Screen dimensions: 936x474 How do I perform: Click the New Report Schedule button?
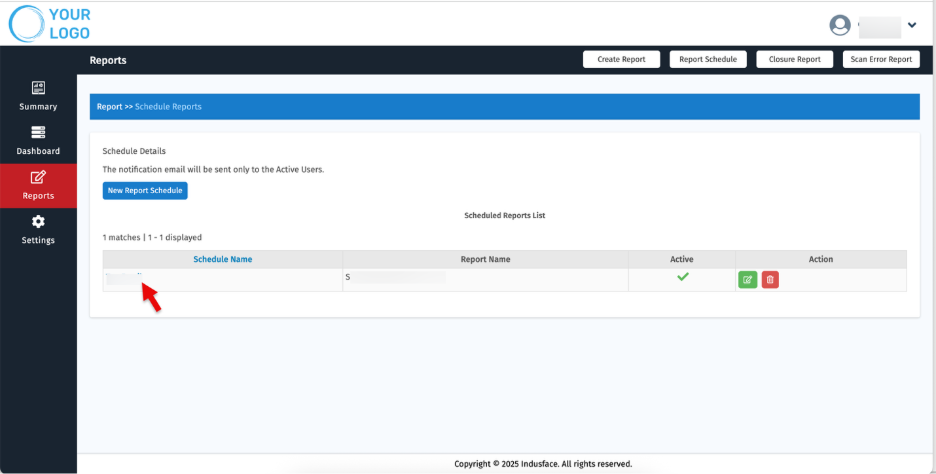(x=145, y=190)
